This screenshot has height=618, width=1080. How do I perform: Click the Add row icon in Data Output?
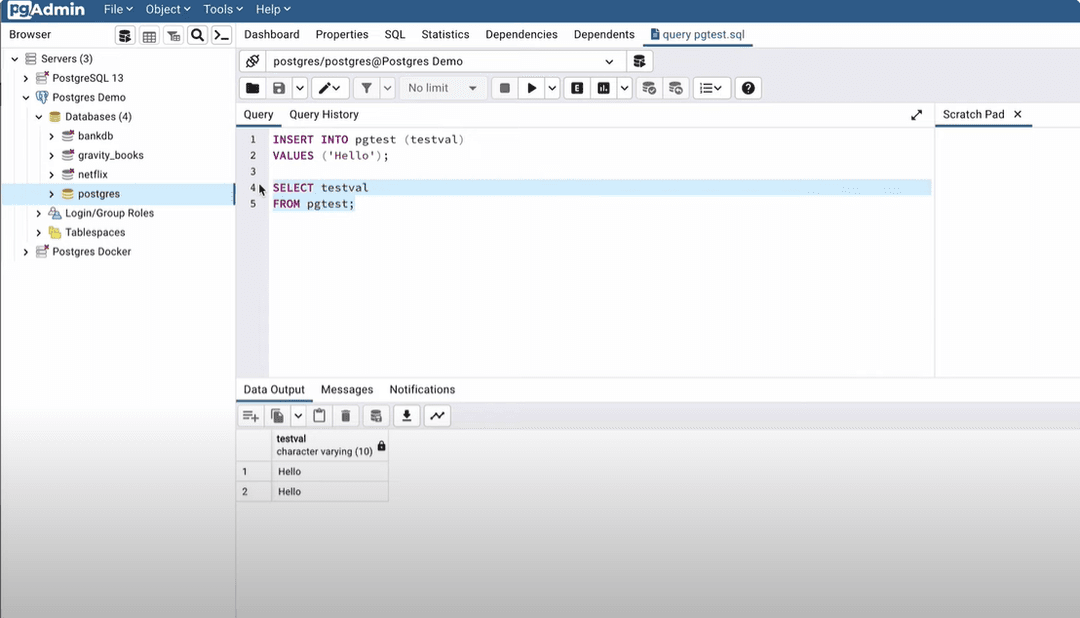[251, 416]
